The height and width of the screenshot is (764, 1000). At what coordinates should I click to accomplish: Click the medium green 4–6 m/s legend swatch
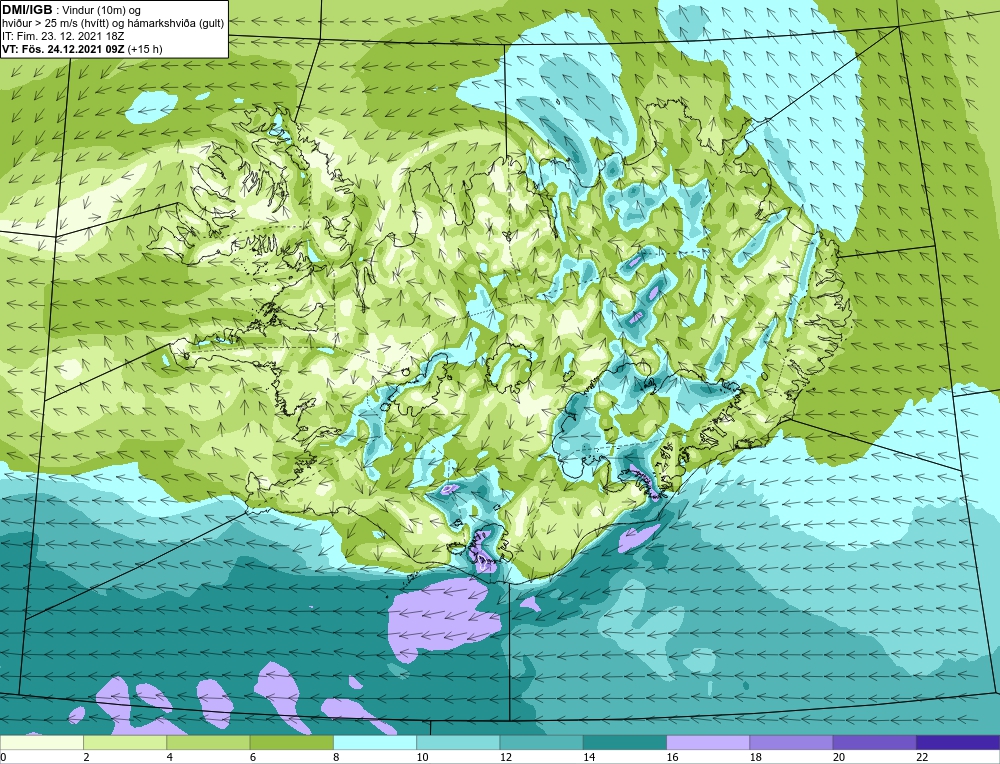point(209,742)
